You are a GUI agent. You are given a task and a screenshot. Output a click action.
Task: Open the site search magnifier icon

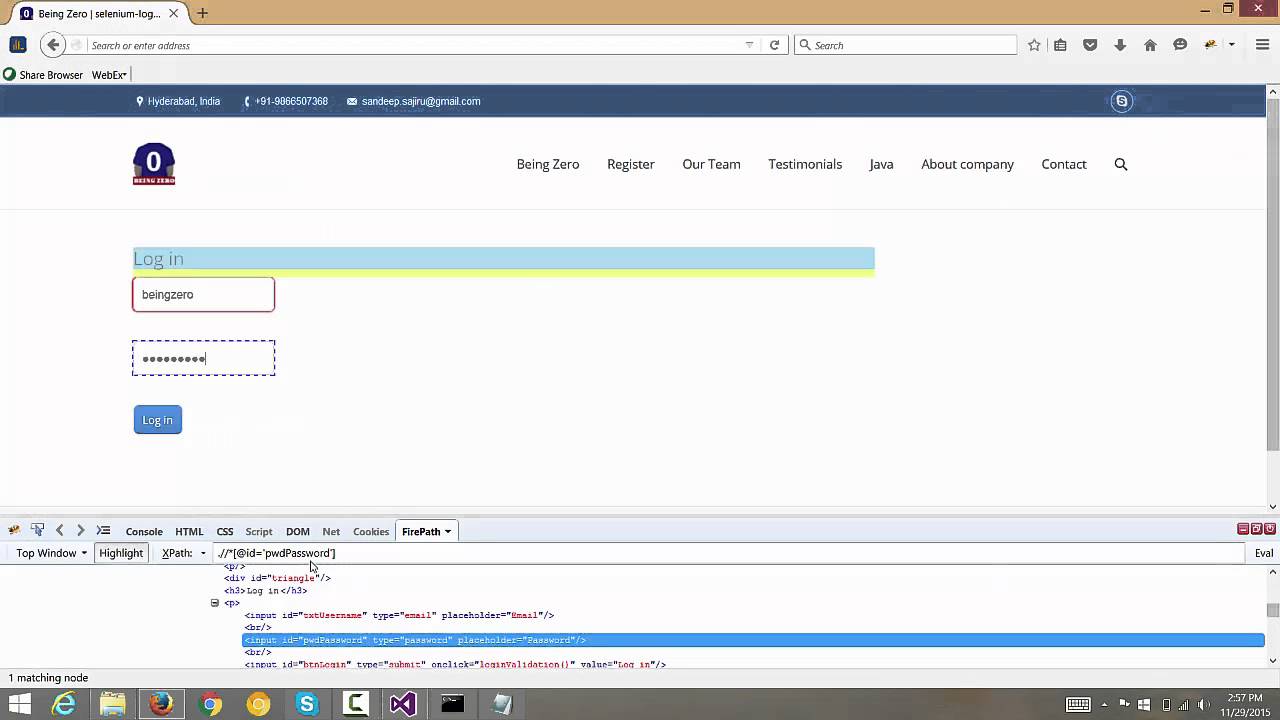1121,164
